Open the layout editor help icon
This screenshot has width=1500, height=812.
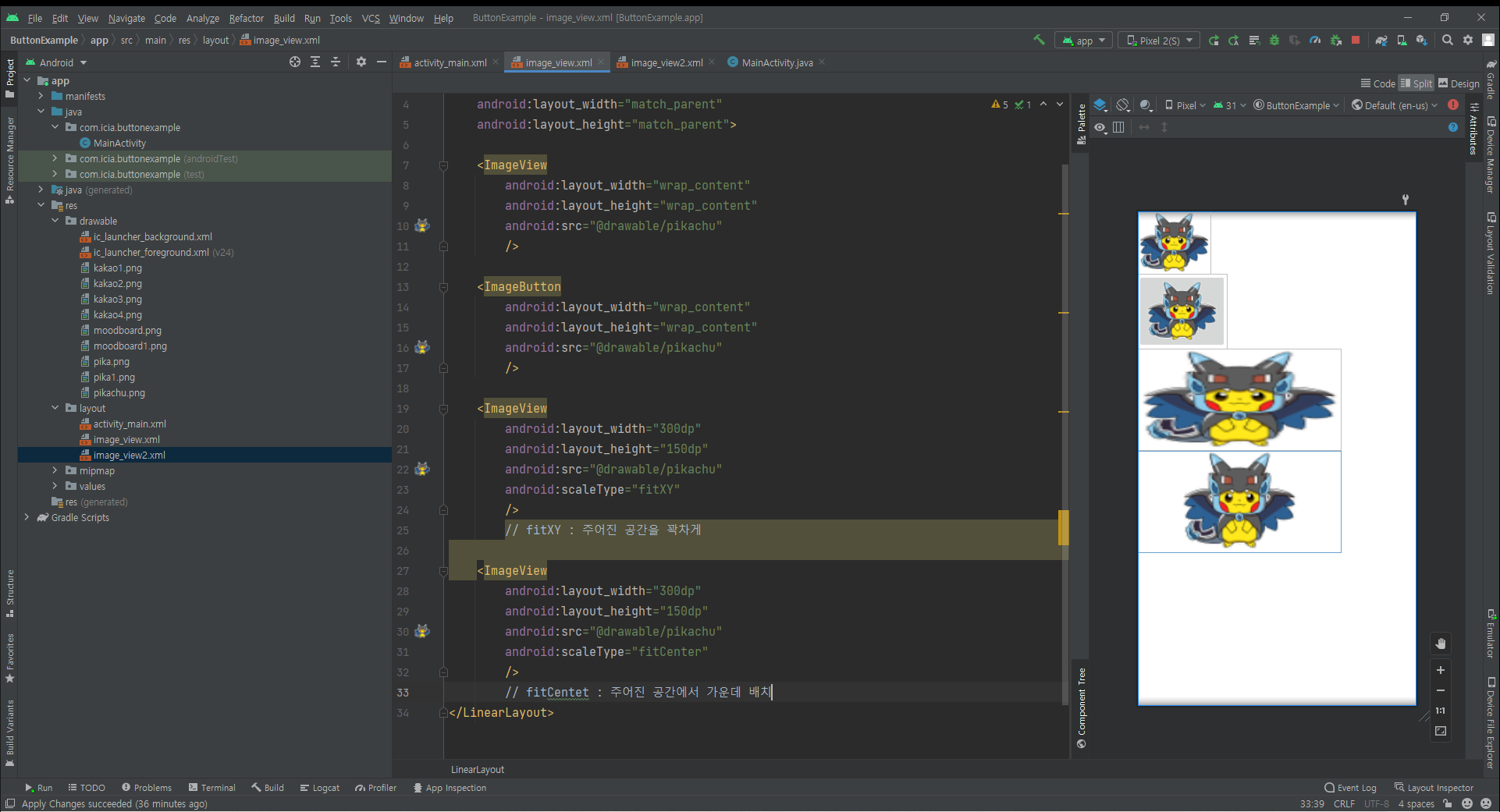pos(1453,127)
